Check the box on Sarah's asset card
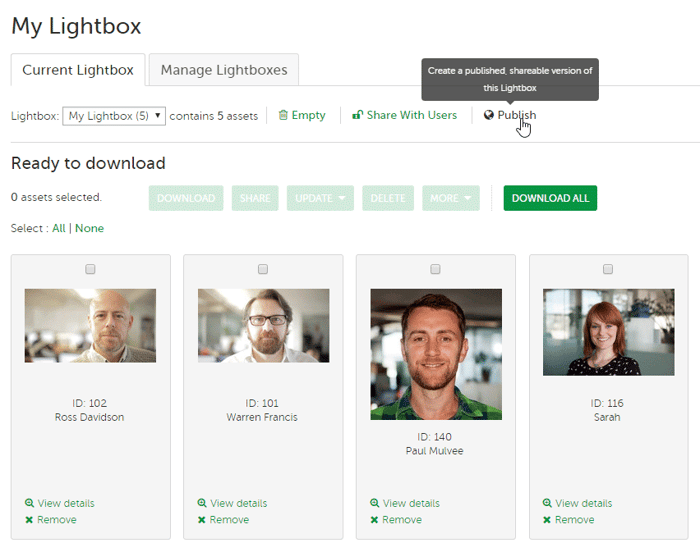 click(x=608, y=269)
